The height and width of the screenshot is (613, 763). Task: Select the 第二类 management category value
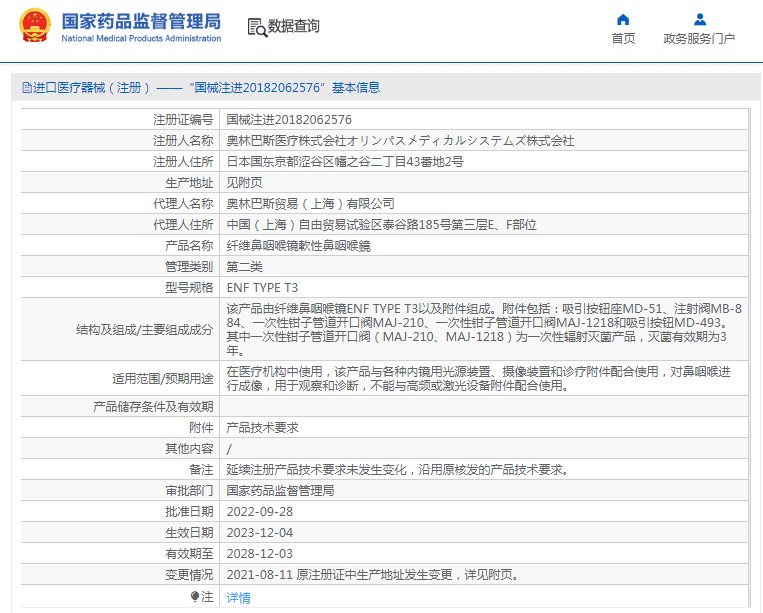[x=244, y=267]
